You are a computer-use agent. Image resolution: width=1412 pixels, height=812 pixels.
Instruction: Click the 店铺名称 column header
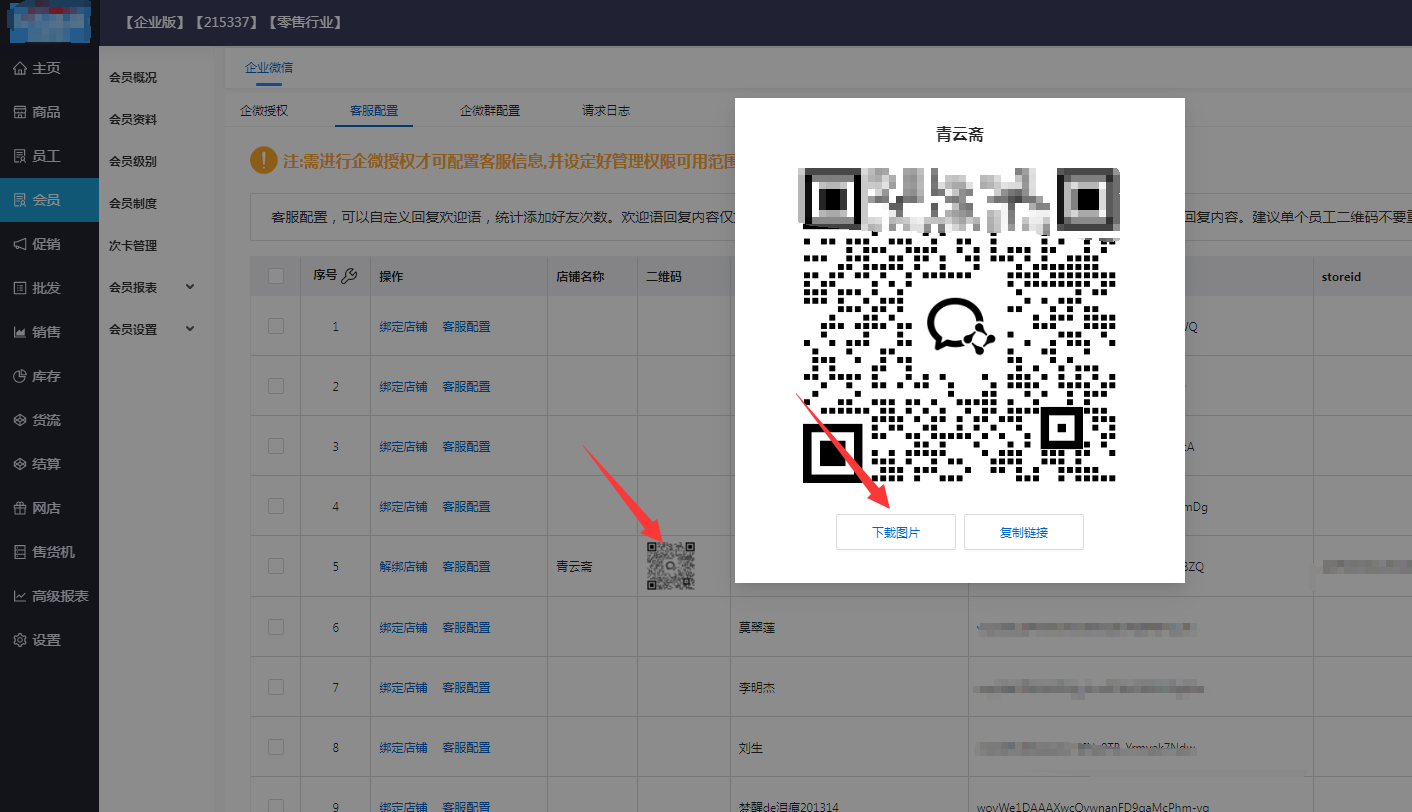pyautogui.click(x=580, y=276)
